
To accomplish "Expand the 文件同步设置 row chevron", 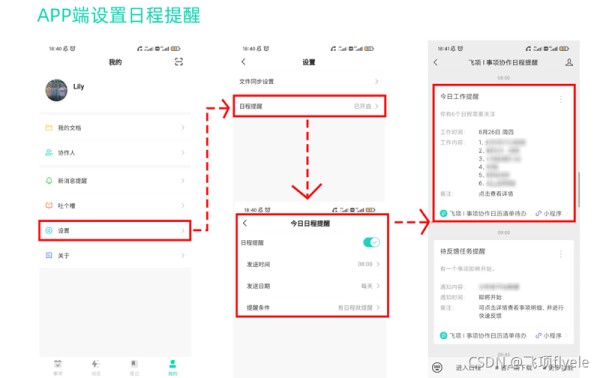I will tap(377, 81).
